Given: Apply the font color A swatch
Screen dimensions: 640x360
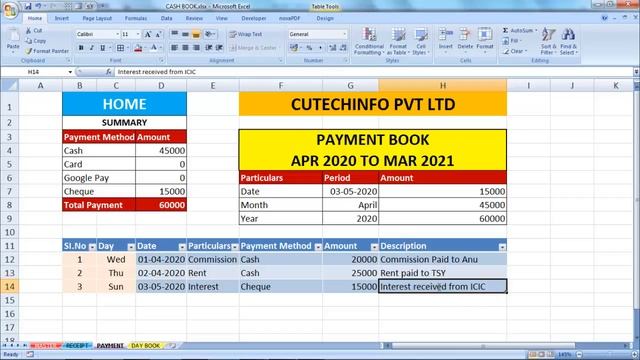Looking at the screenshot, I should click(153, 48).
